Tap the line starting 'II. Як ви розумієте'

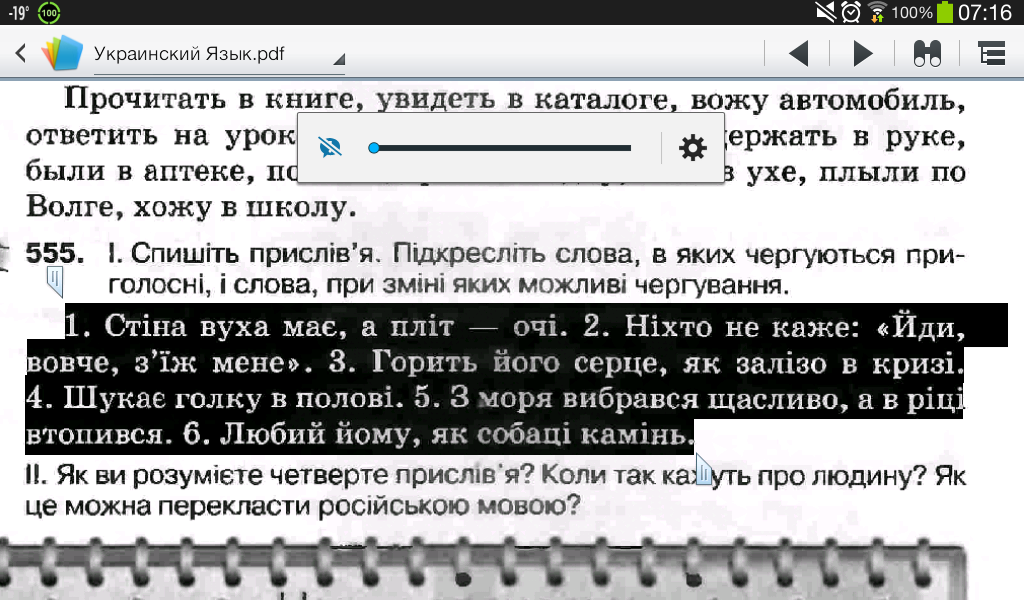[x=495, y=475]
